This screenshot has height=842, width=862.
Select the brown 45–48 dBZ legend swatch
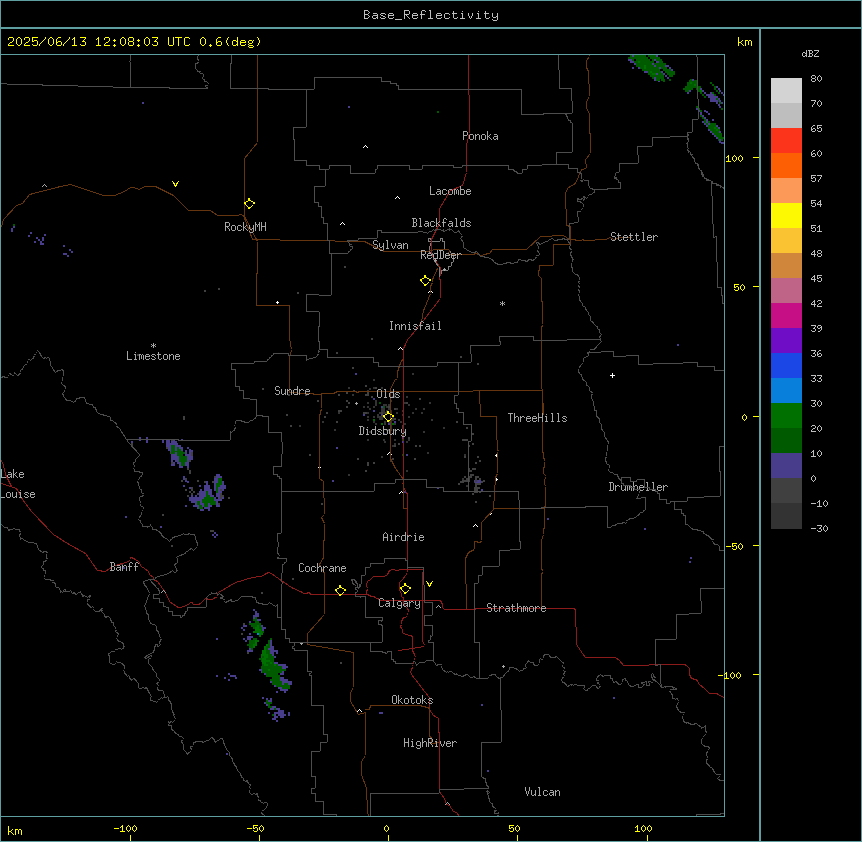pyautogui.click(x=786, y=265)
